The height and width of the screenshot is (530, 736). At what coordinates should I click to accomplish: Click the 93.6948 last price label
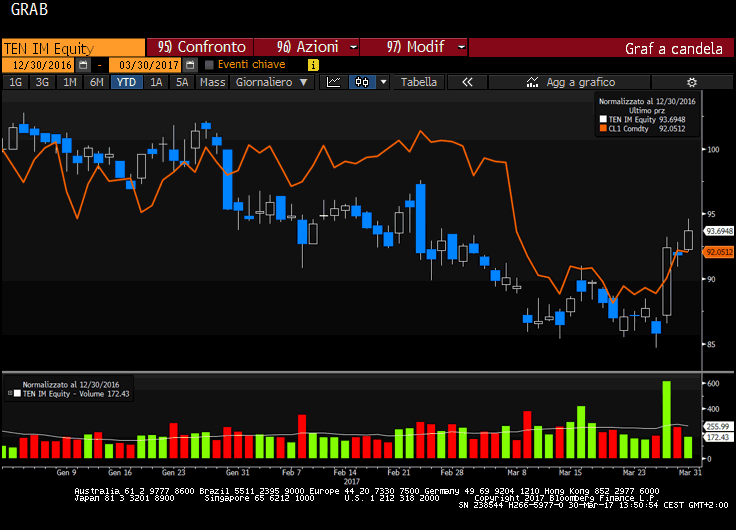tap(718, 231)
